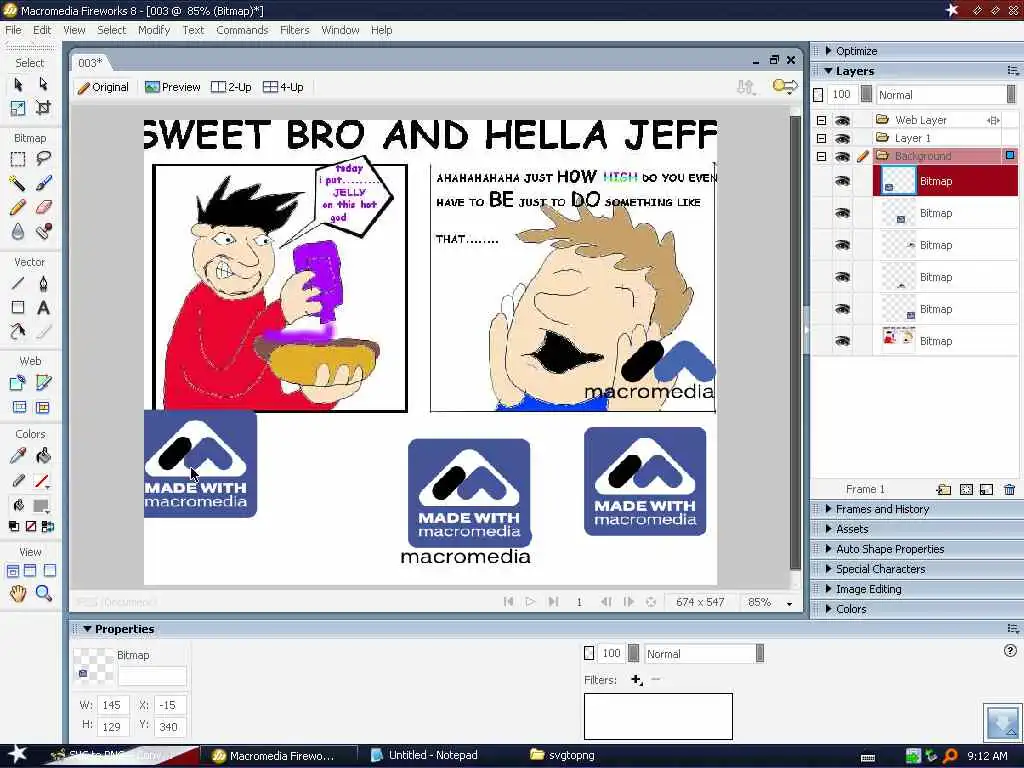Viewport: 1024px width, 768px height.
Task: Select the Scale tool
Action: coord(18,108)
